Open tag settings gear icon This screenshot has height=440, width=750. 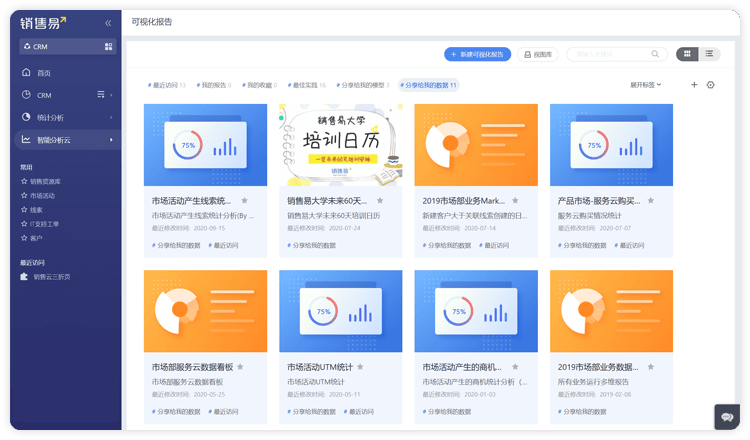pos(711,85)
